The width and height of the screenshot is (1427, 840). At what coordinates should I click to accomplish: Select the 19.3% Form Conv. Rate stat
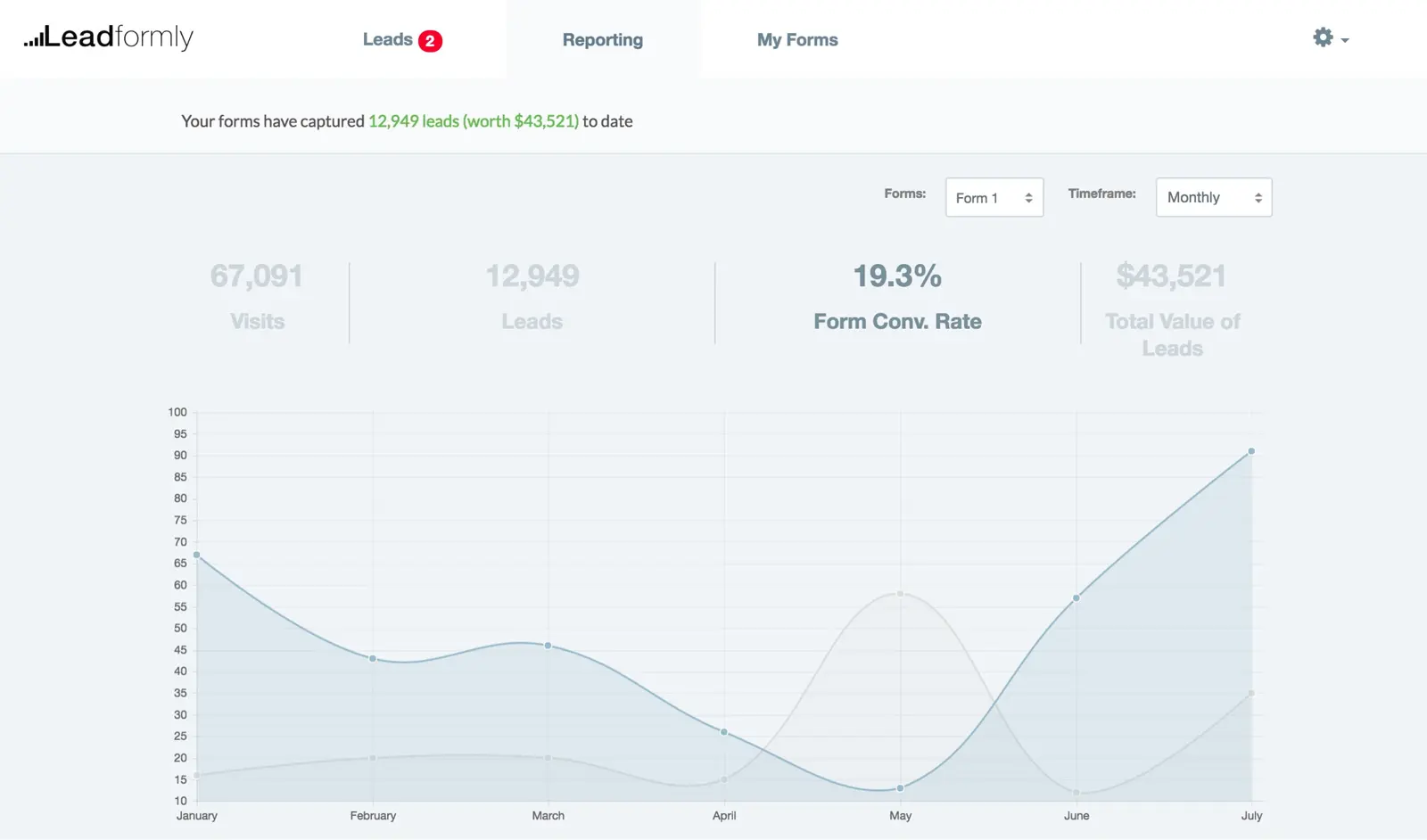pyautogui.click(x=897, y=297)
